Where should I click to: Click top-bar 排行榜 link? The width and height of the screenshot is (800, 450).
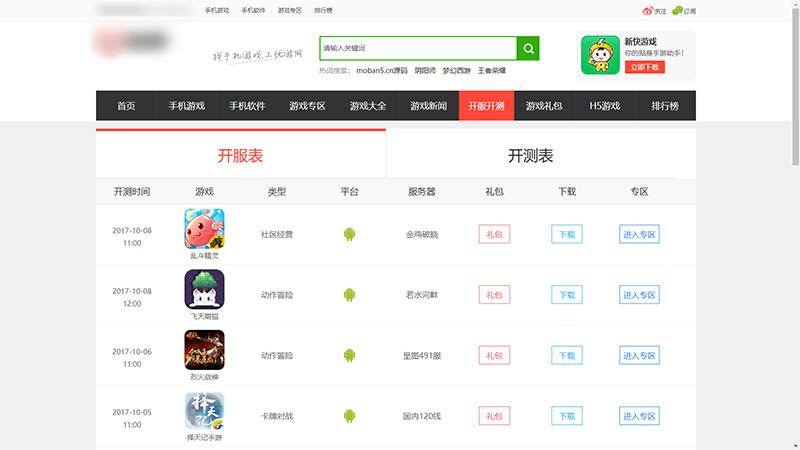point(323,10)
